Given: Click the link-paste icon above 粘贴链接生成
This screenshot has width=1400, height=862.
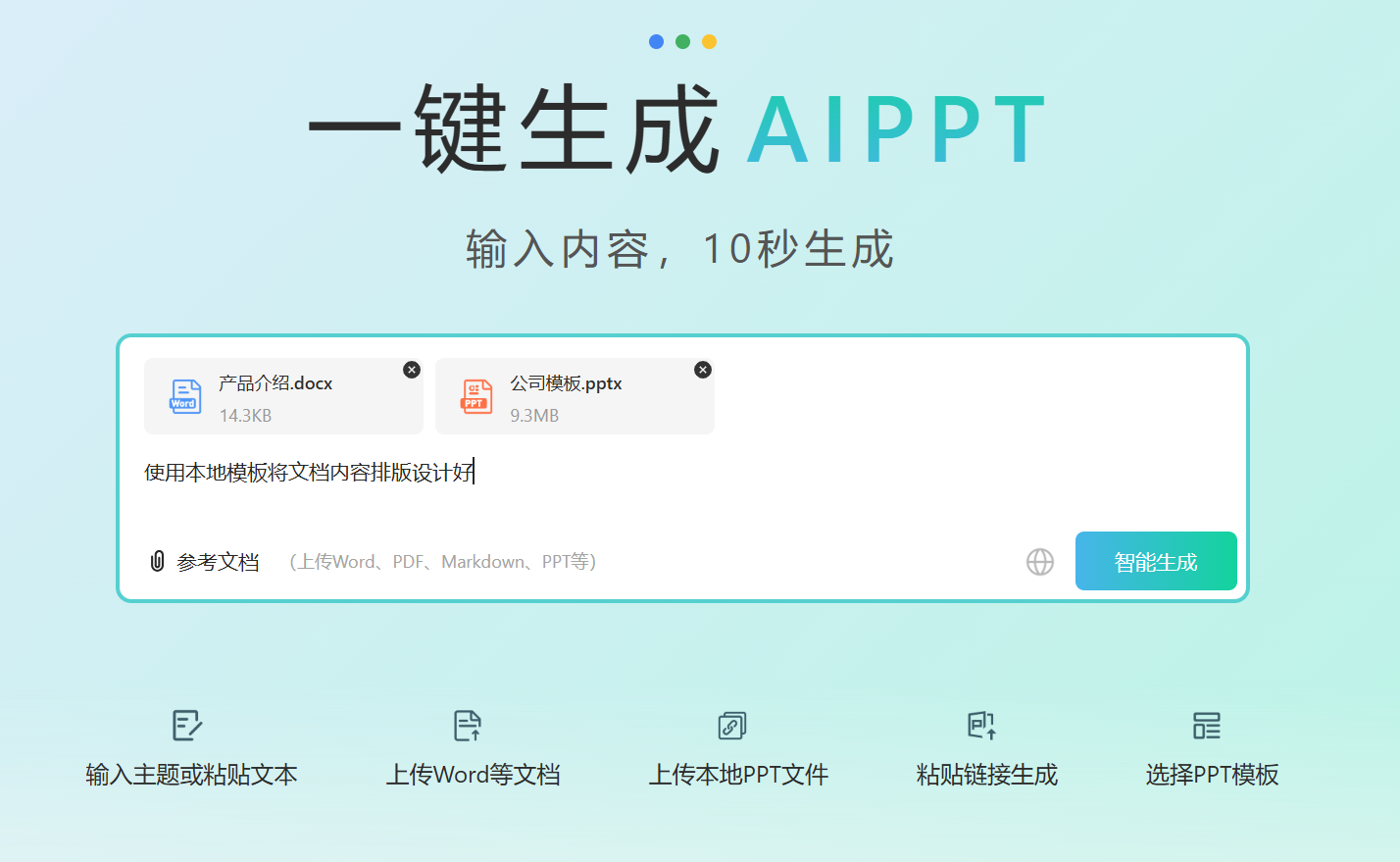Looking at the screenshot, I should click(982, 726).
